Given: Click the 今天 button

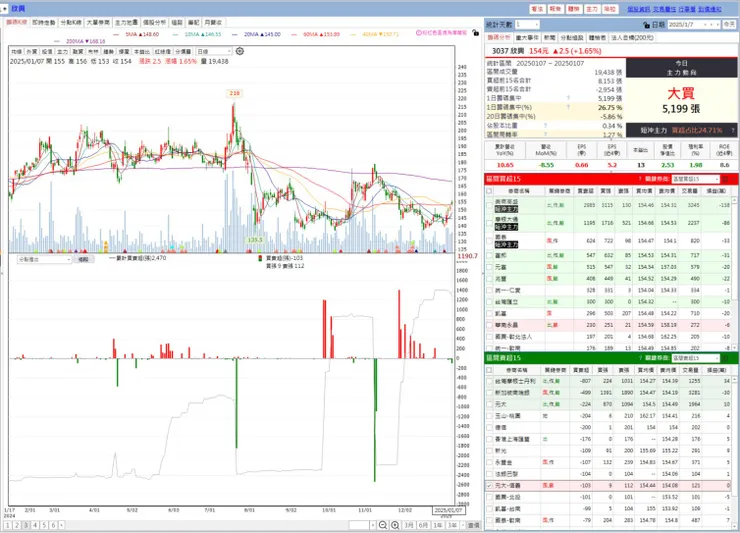Looking at the screenshot, I should (729, 25).
